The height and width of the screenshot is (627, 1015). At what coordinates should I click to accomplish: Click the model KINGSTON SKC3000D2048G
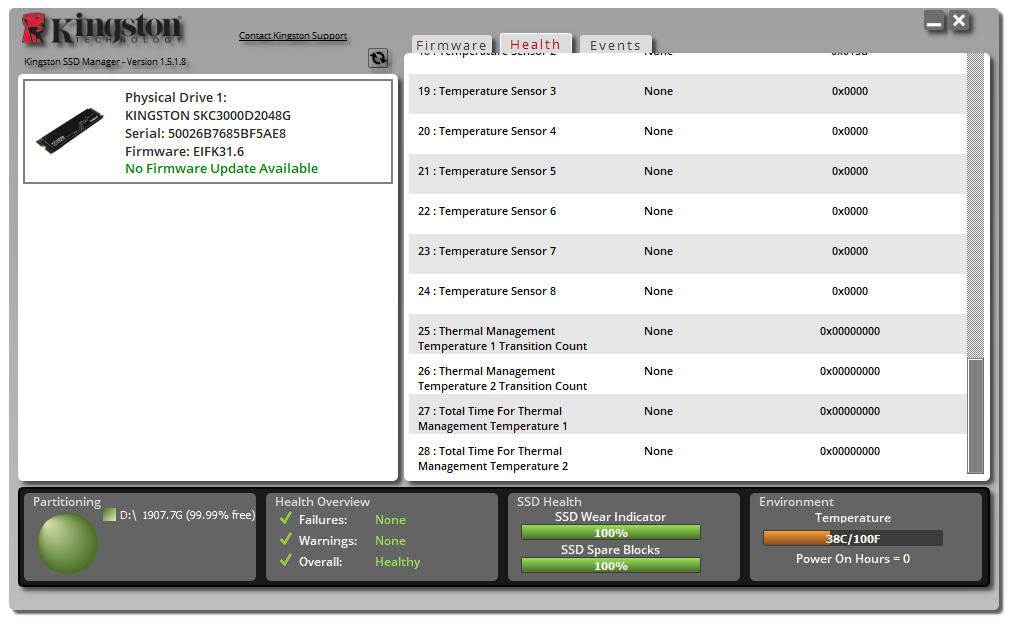click(x=208, y=115)
